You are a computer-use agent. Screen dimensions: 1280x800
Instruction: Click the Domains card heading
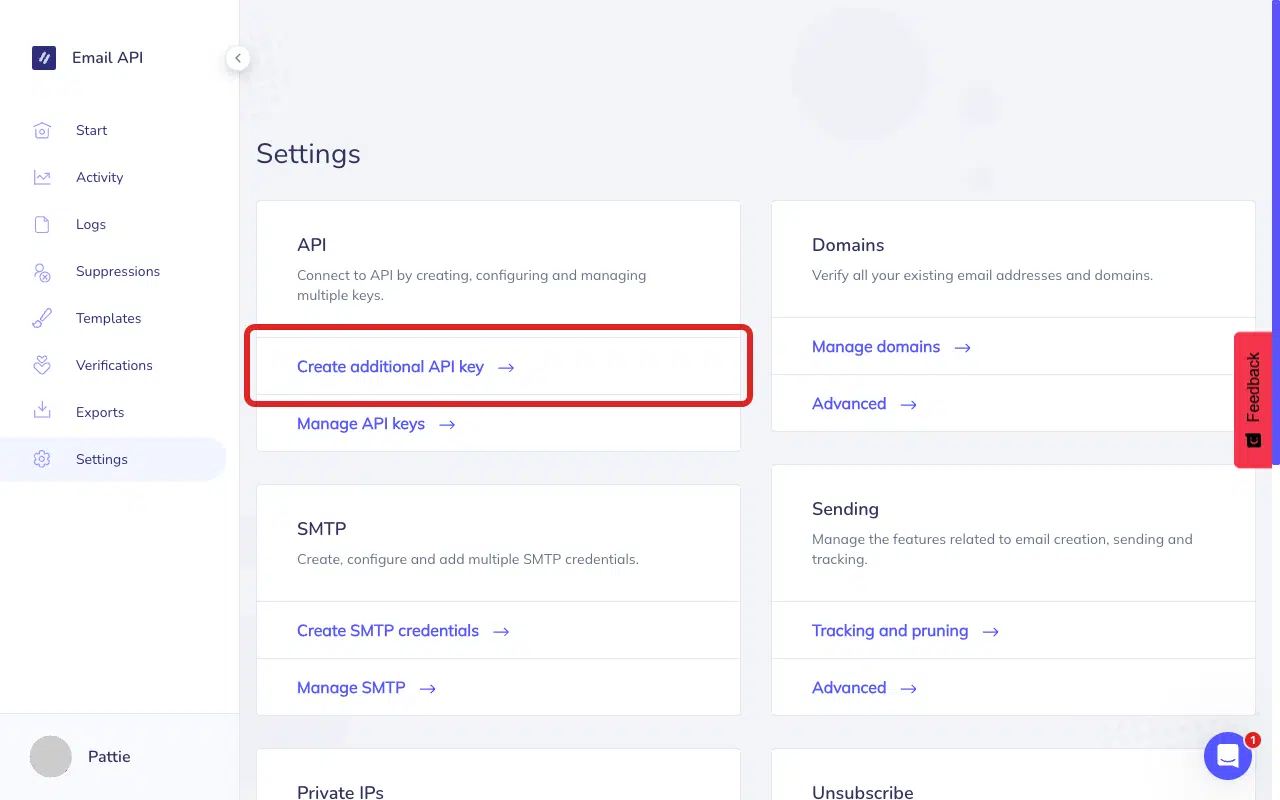coord(848,245)
